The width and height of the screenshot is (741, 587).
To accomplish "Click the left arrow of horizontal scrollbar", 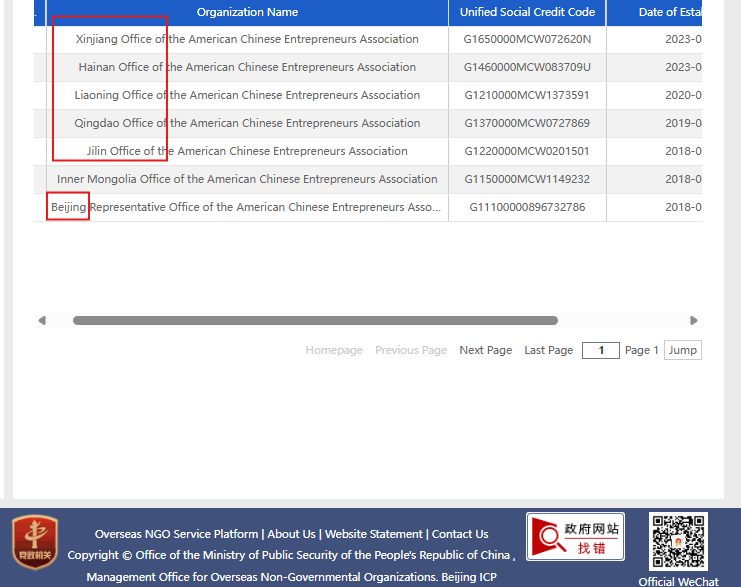I will coord(42,320).
